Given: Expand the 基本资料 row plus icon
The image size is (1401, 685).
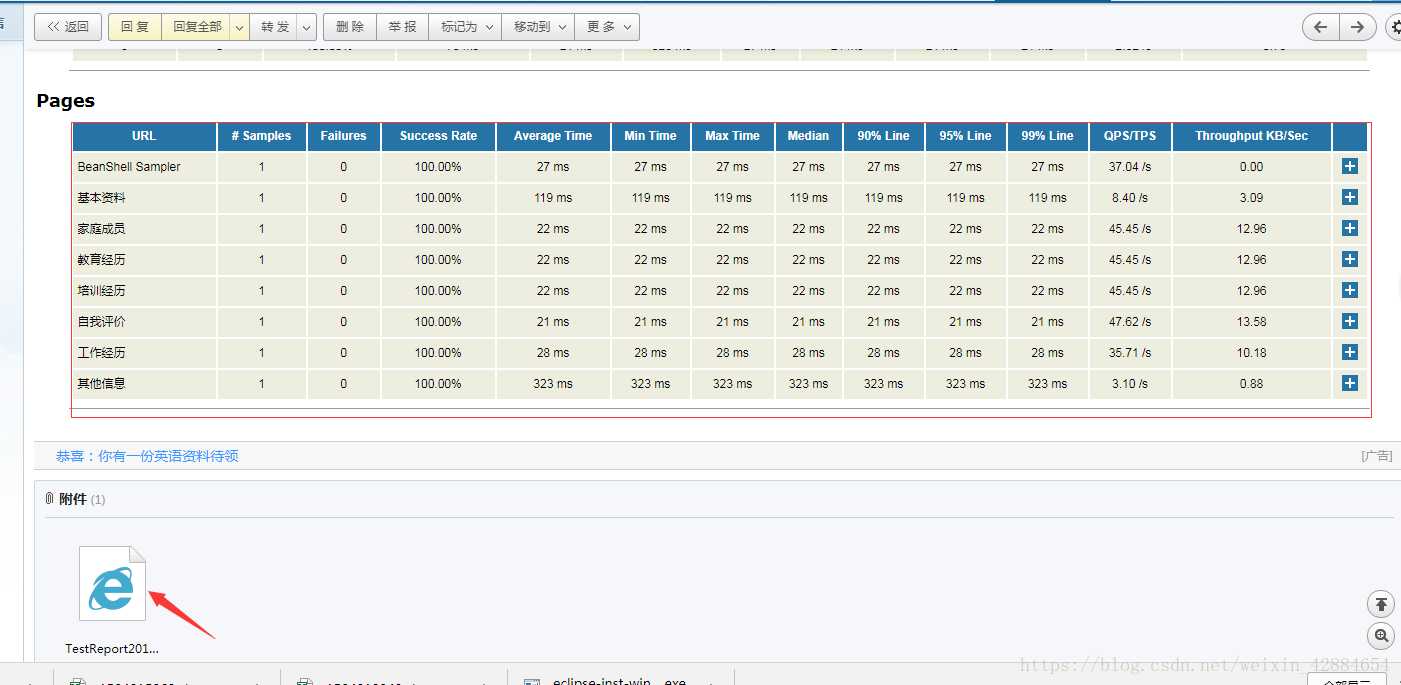Looking at the screenshot, I should 1349,198.
